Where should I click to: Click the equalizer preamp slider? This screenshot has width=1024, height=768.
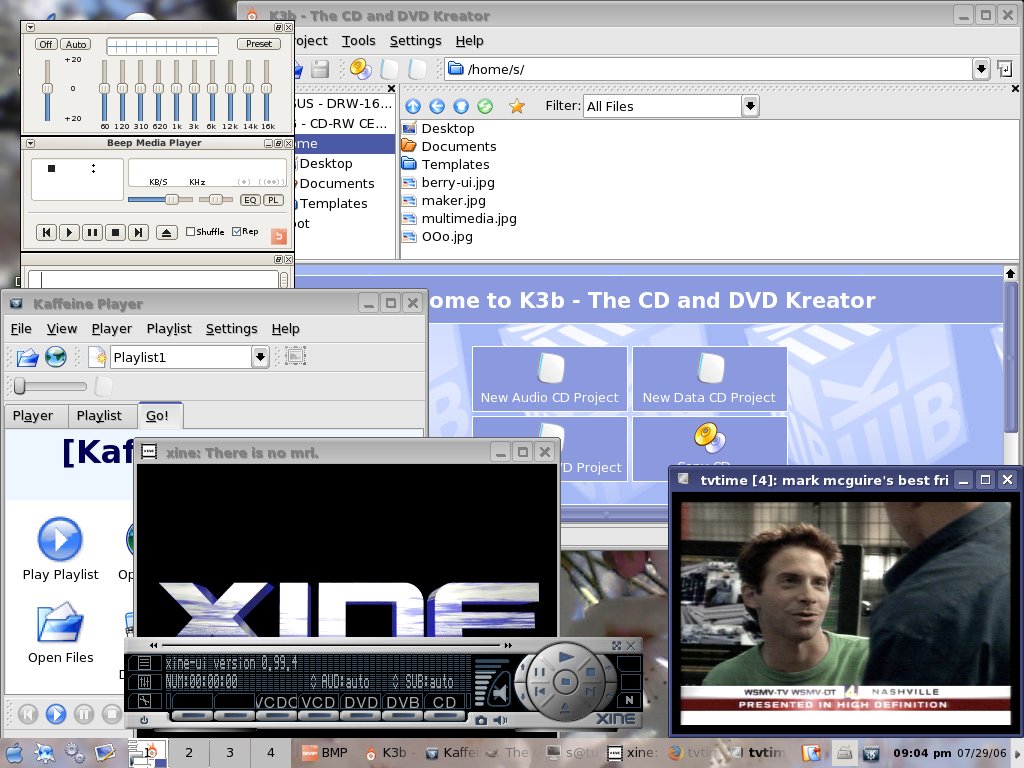47,89
